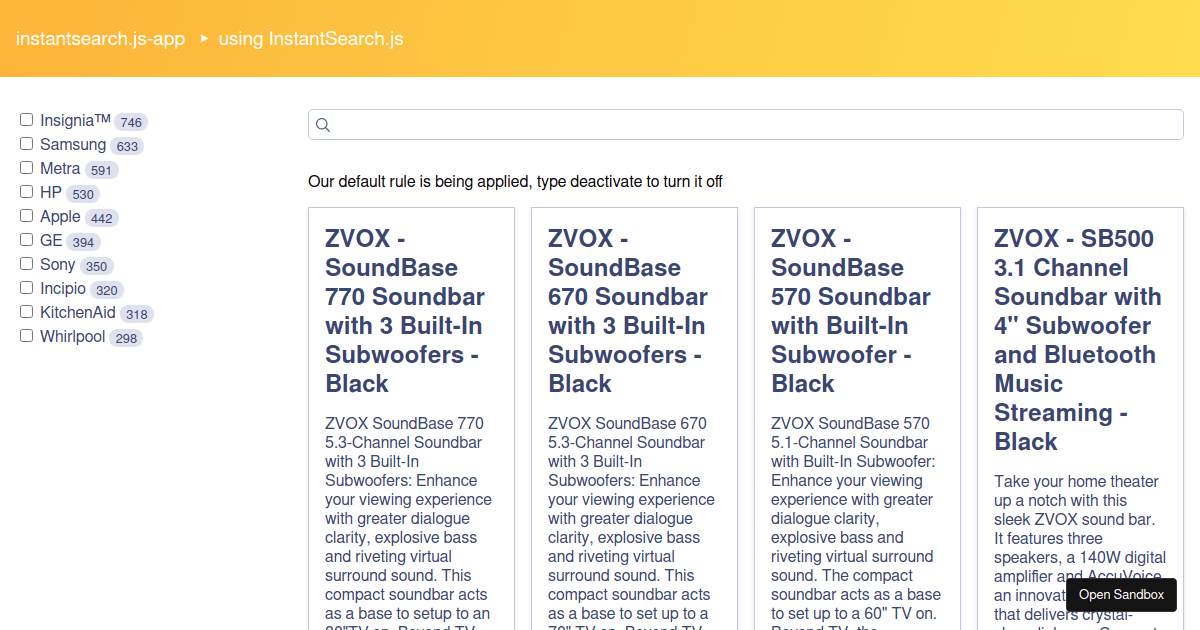Click the magnifying glass search icon
This screenshot has height=630, width=1200.
pyautogui.click(x=323, y=125)
